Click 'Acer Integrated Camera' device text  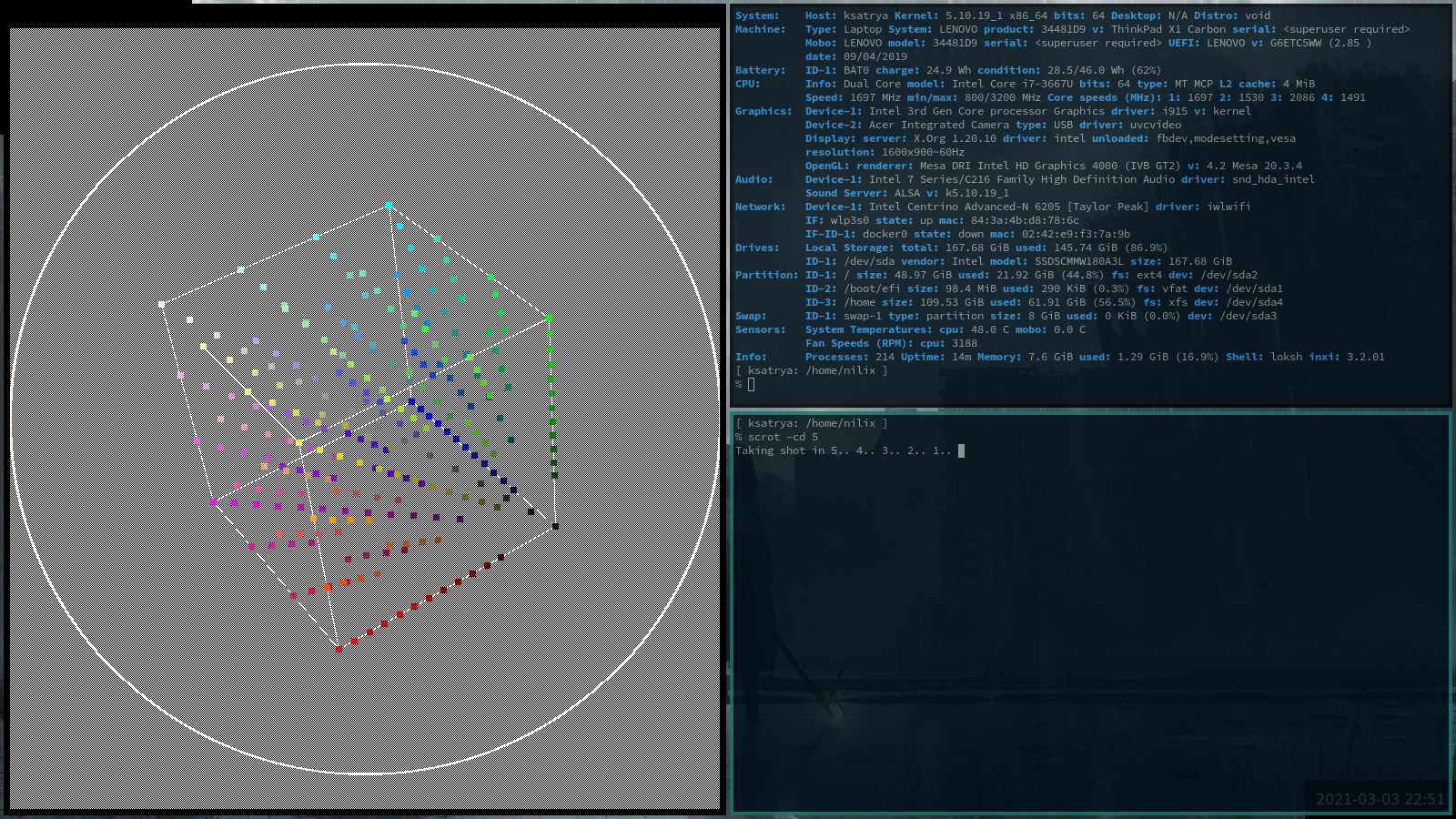point(939,125)
